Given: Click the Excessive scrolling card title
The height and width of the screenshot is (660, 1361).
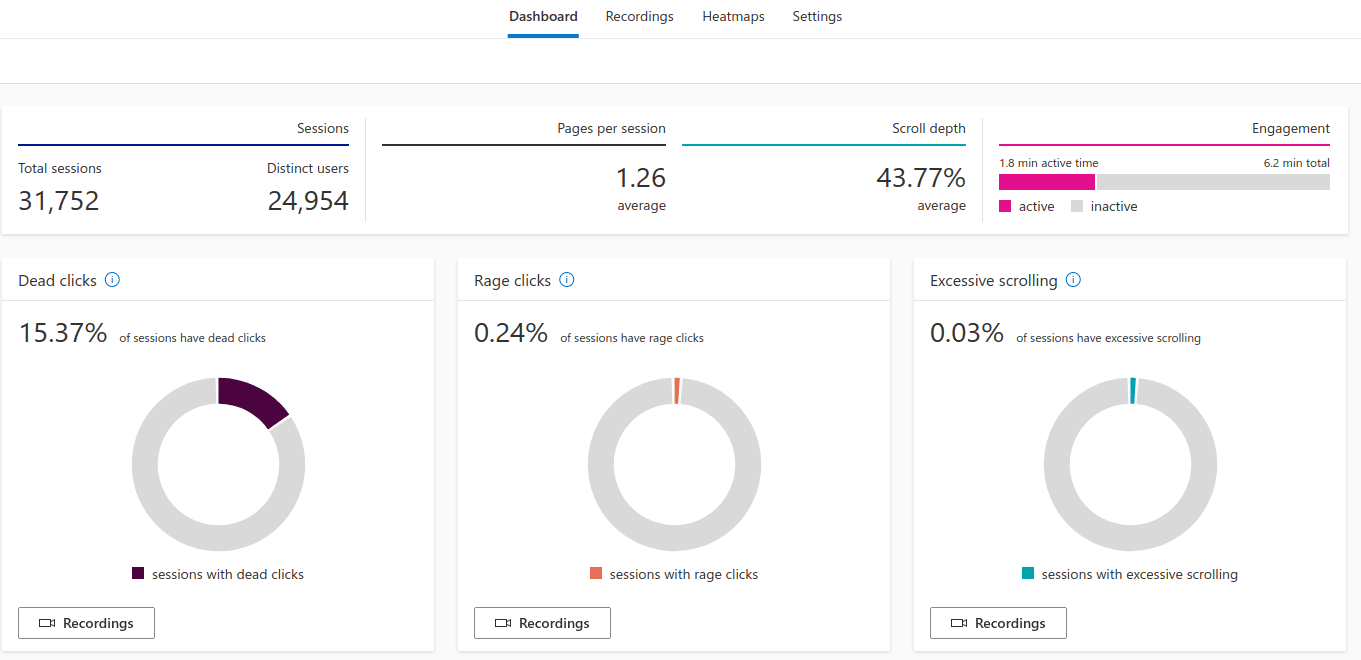Looking at the screenshot, I should pyautogui.click(x=994, y=281).
